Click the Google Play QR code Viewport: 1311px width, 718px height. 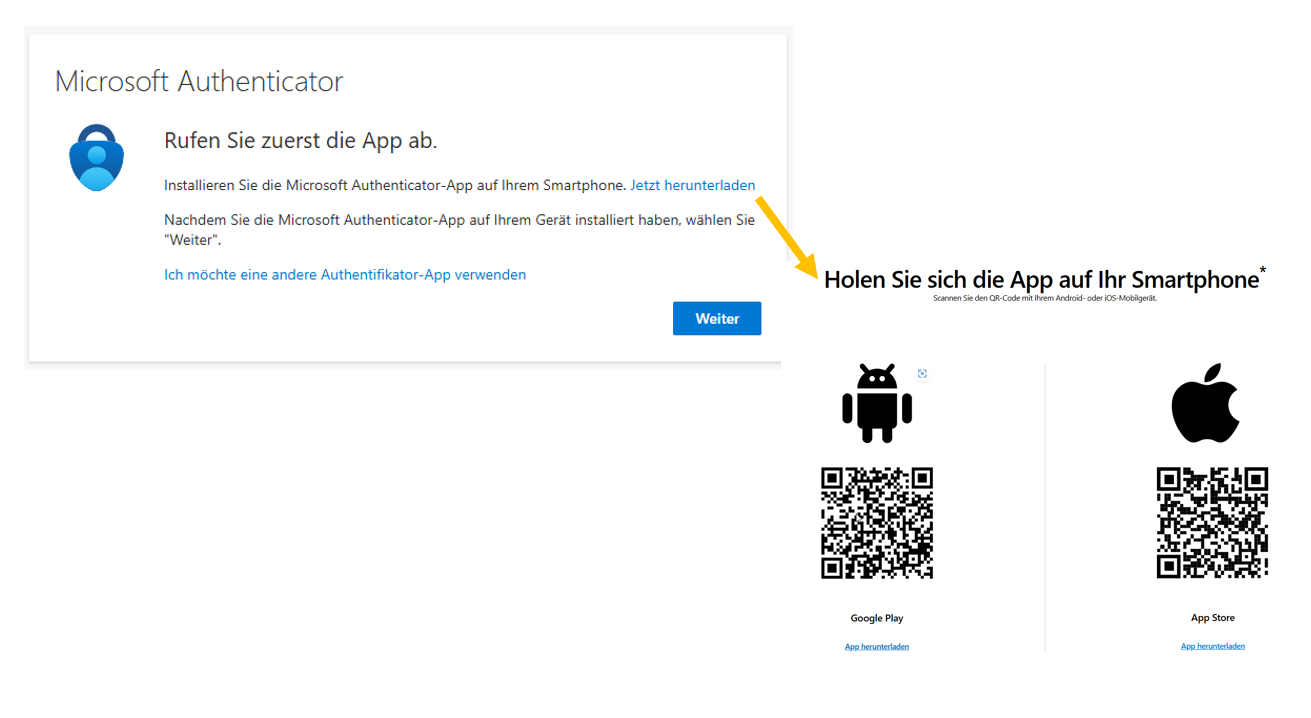(x=877, y=523)
